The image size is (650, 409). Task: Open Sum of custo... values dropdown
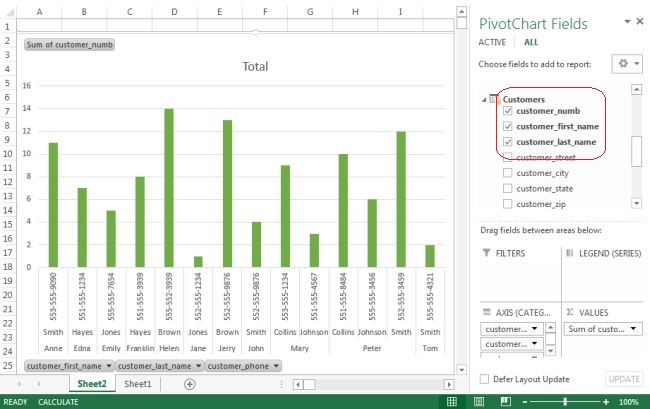point(633,329)
